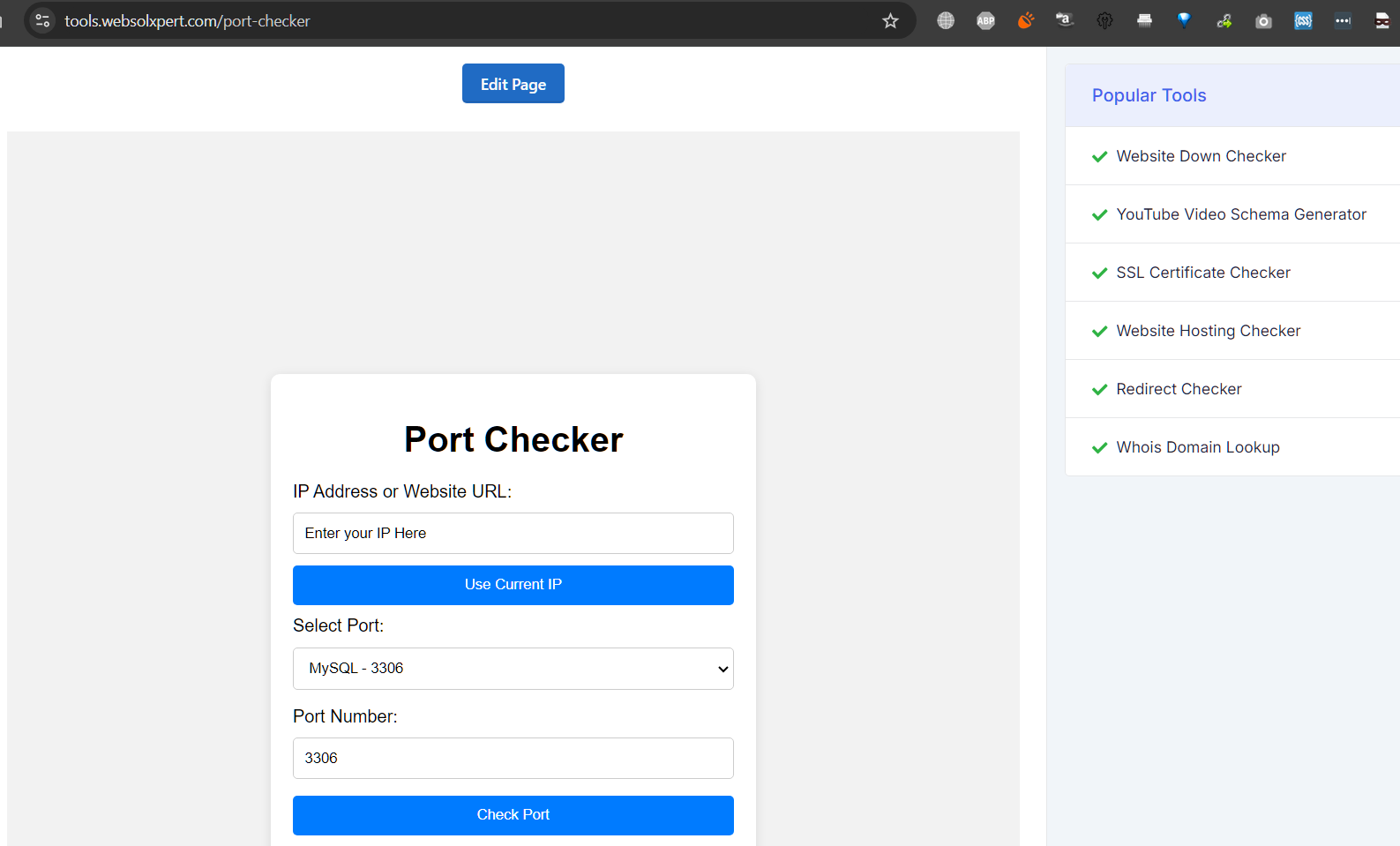Focus the Port Number input field
The width and height of the screenshot is (1400, 846).
(x=513, y=759)
